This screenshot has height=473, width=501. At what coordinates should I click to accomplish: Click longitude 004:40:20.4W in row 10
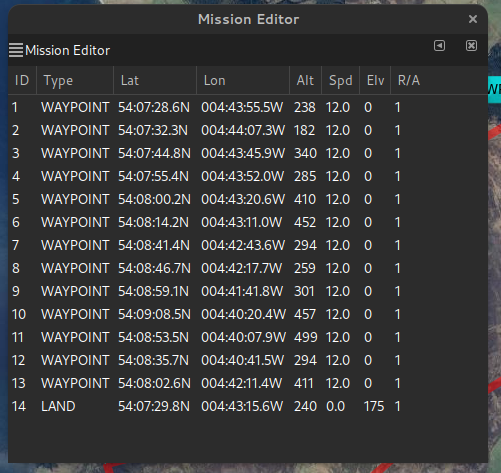pos(243,314)
